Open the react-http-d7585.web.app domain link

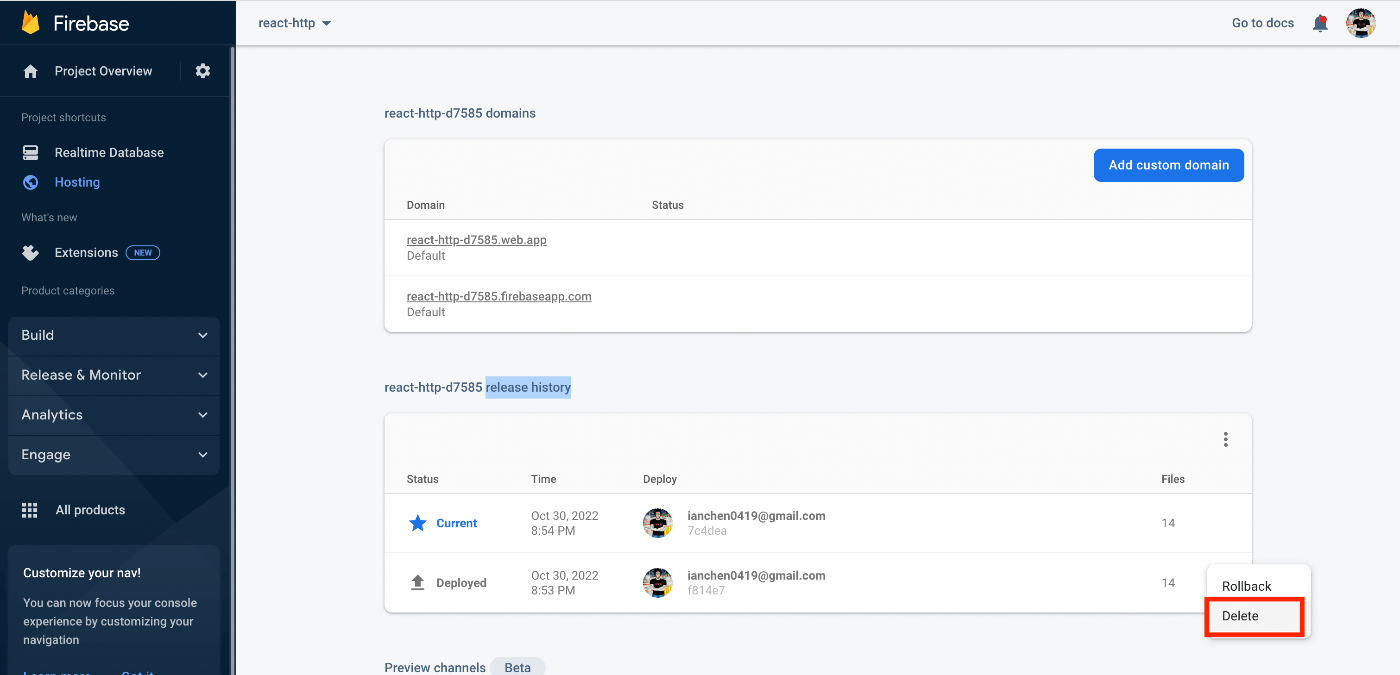click(x=476, y=240)
